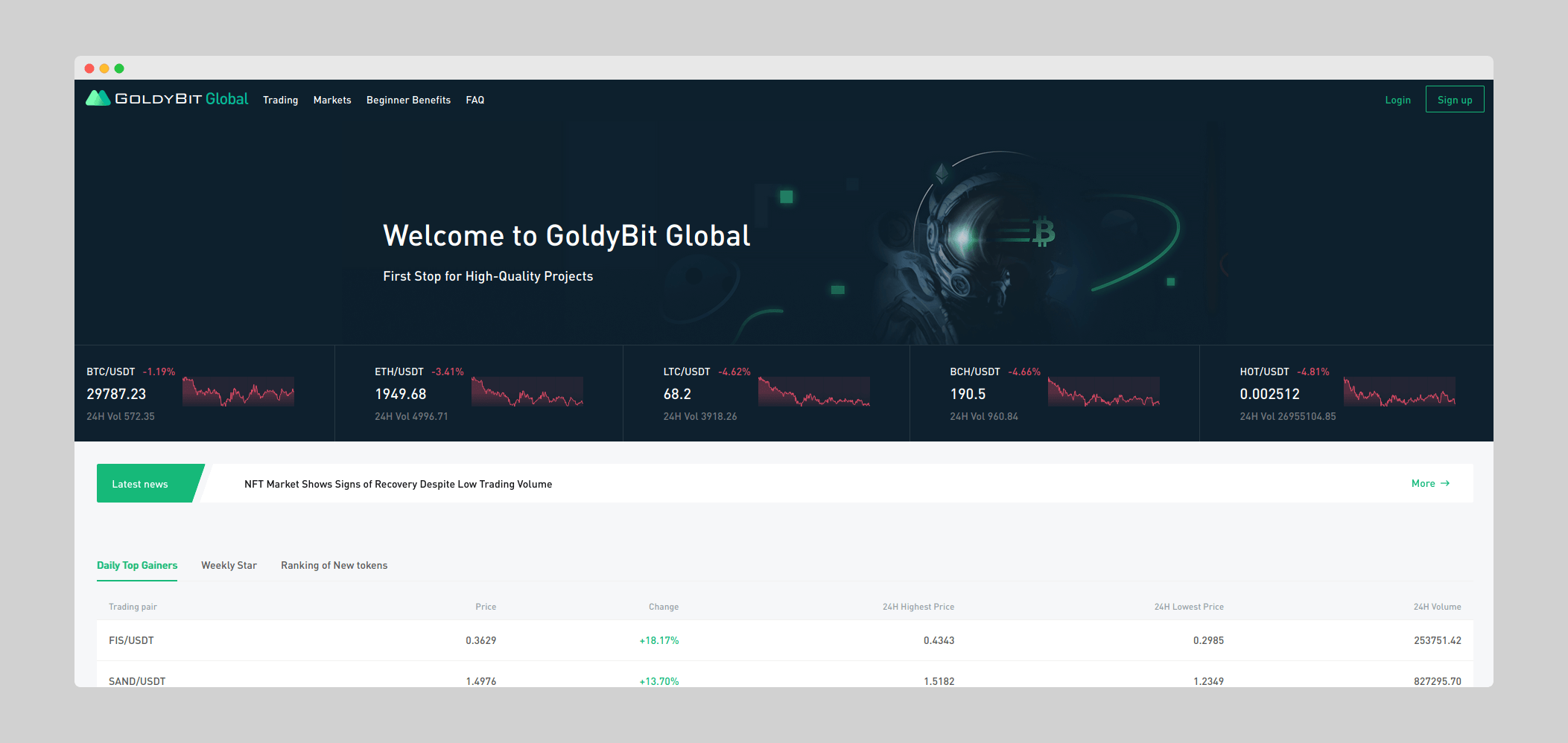1568x743 pixels.
Task: Go to Beginner Benefits page
Action: pyautogui.click(x=408, y=101)
